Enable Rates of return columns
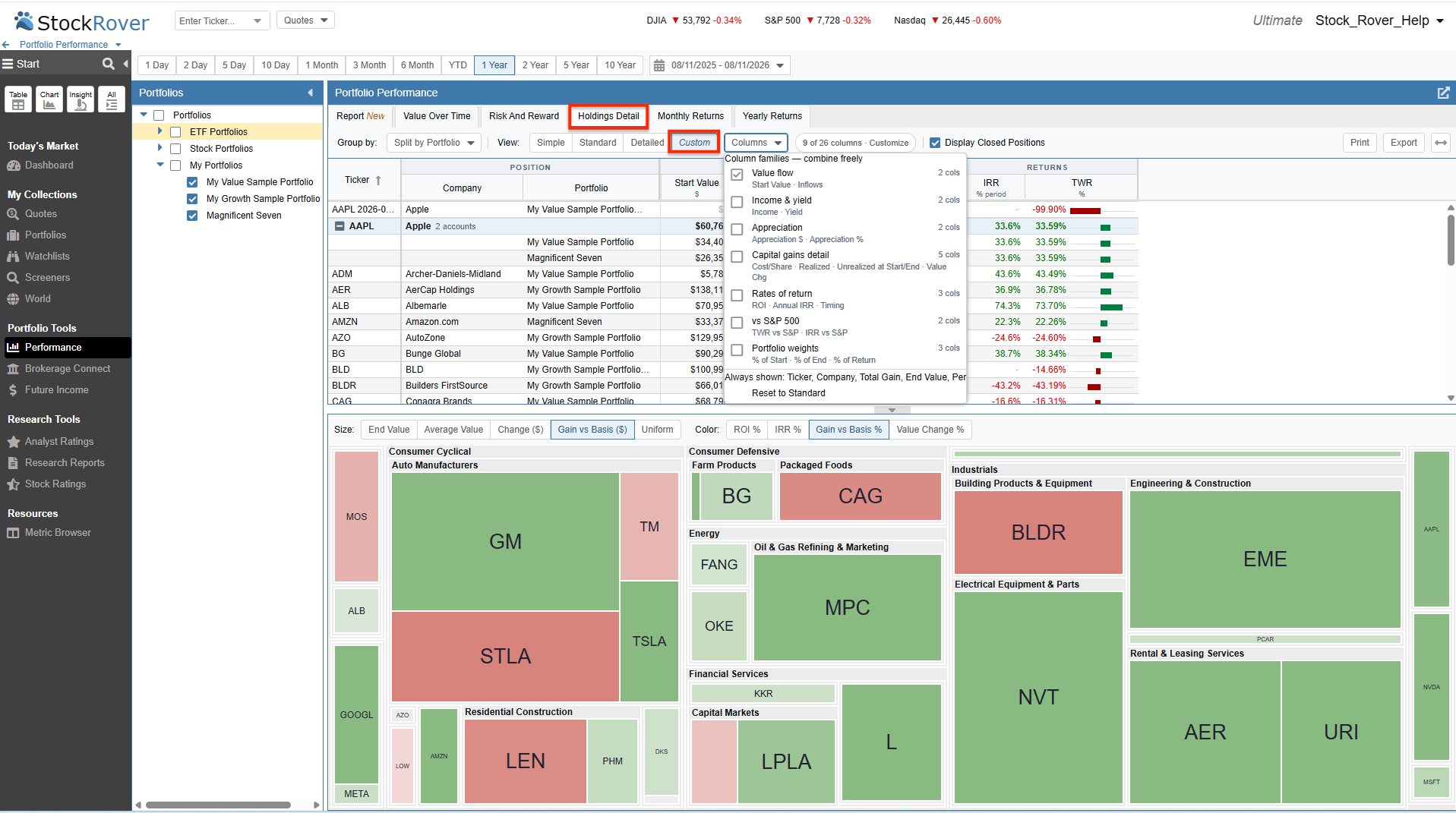 (x=737, y=295)
